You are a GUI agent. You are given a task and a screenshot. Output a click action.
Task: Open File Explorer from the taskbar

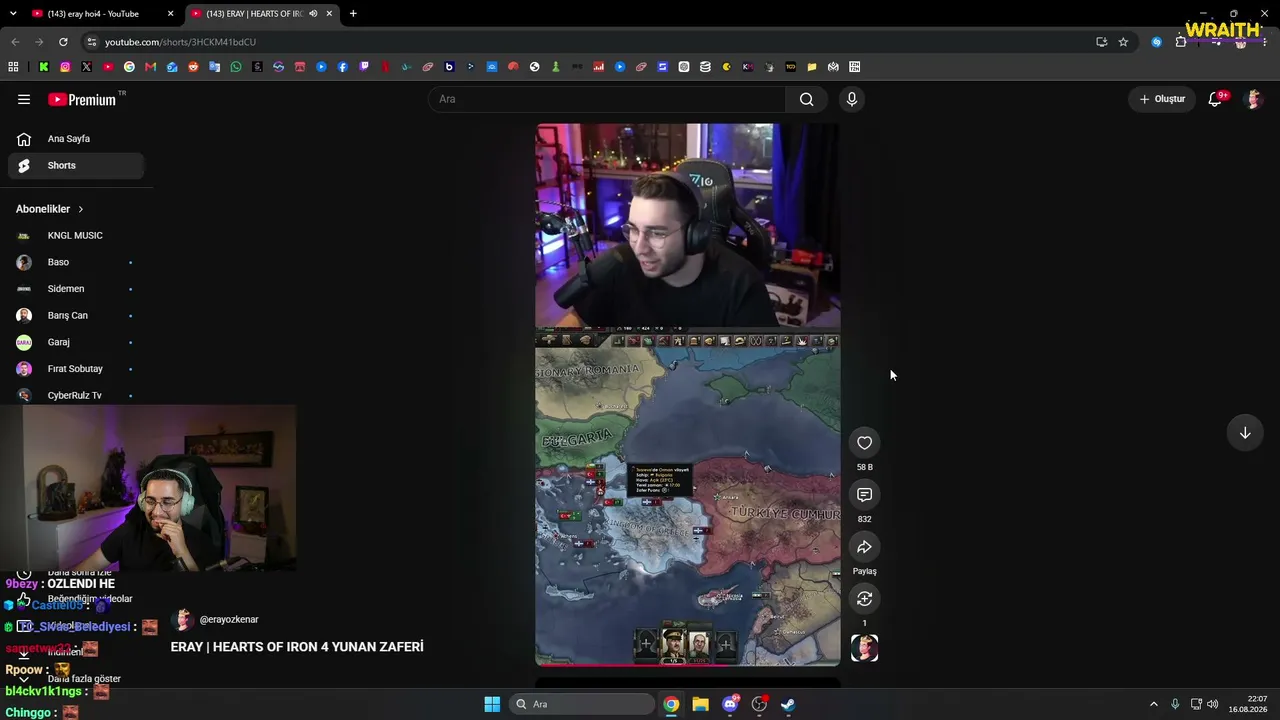(x=700, y=704)
